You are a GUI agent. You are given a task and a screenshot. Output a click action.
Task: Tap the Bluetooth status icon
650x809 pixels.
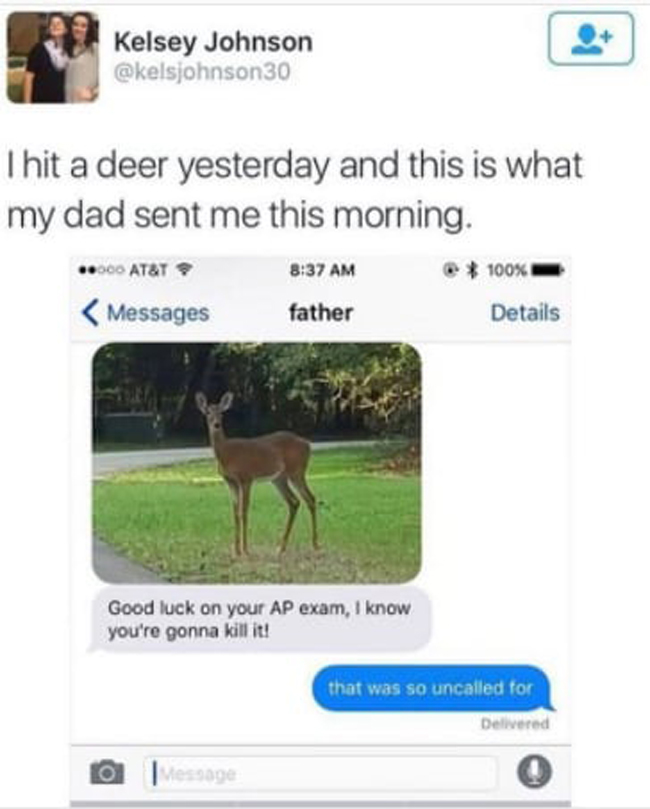(x=470, y=269)
